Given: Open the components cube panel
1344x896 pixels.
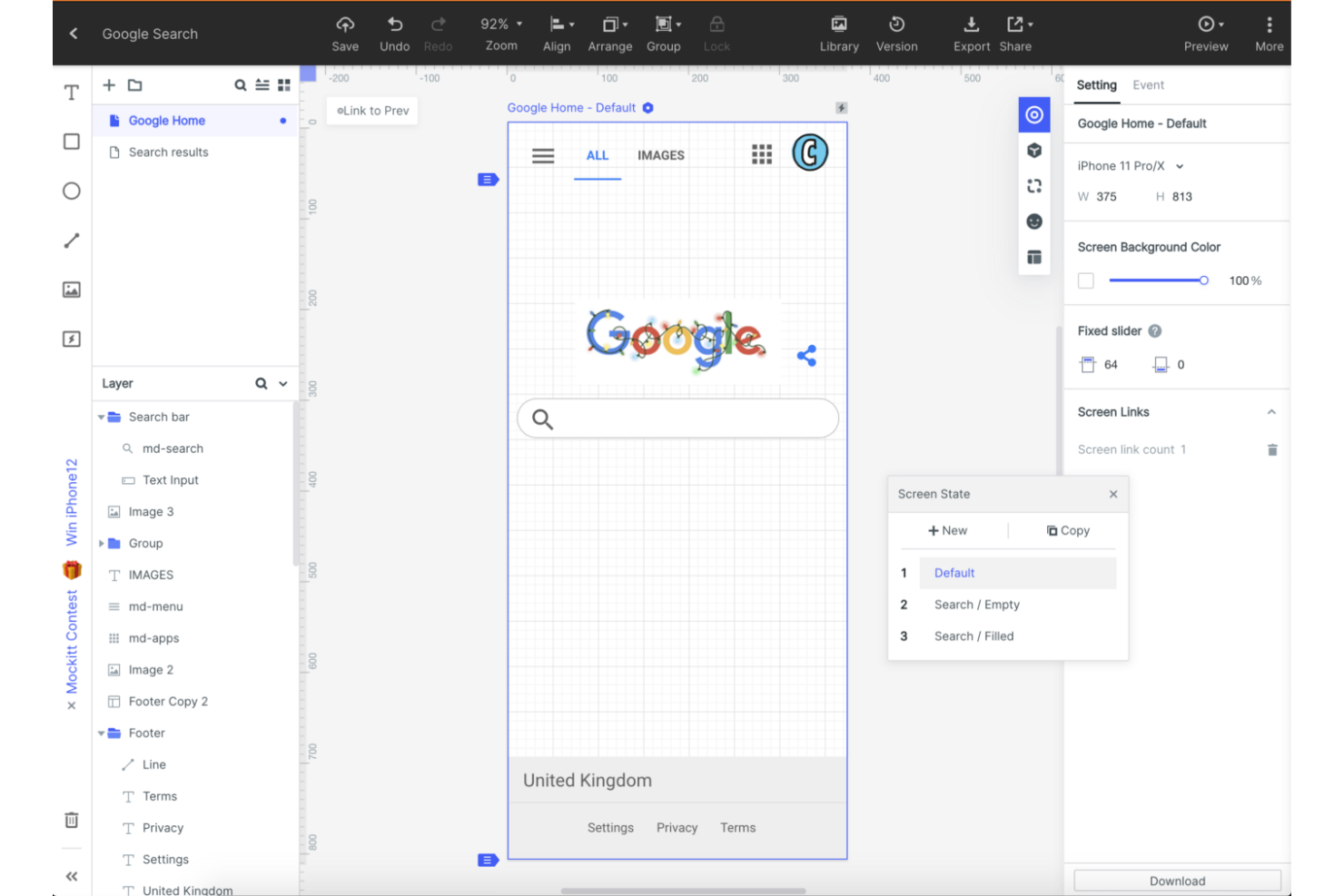Looking at the screenshot, I should click(1033, 151).
